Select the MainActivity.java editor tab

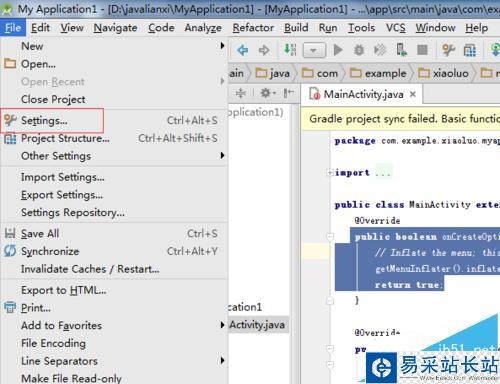tap(362, 94)
